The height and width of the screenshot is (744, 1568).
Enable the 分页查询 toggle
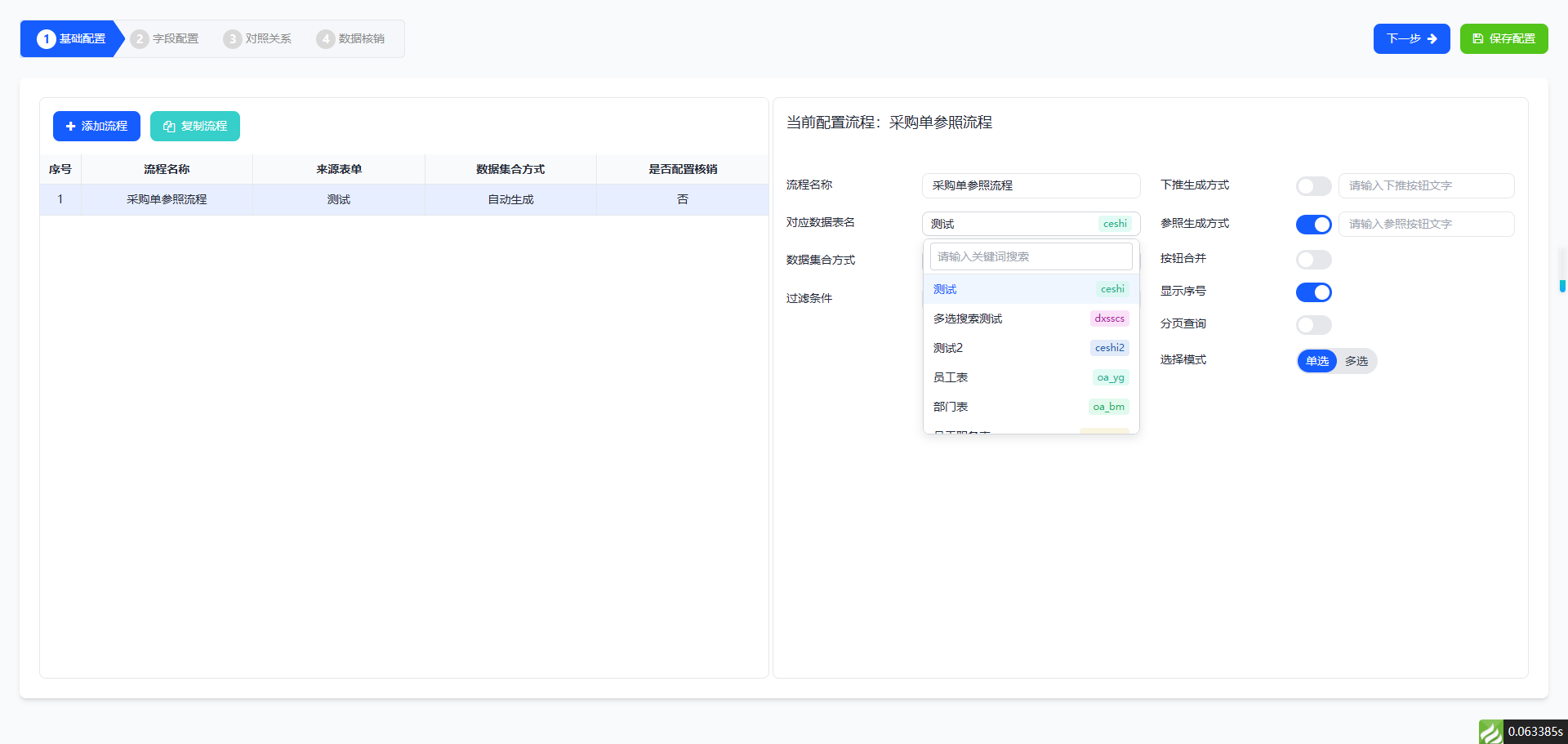tap(1313, 324)
